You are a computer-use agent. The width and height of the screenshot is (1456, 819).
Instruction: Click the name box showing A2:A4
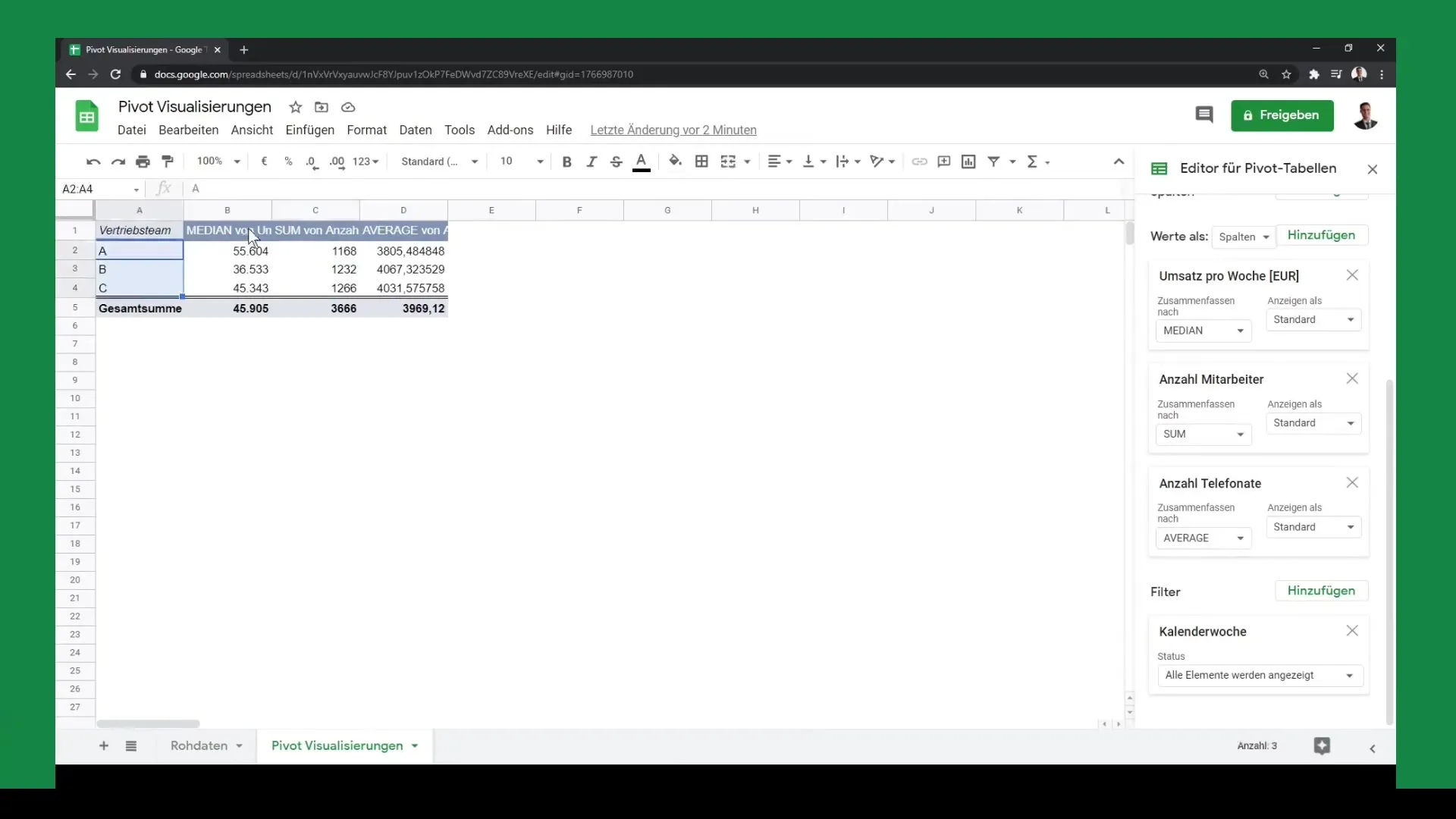[99, 189]
